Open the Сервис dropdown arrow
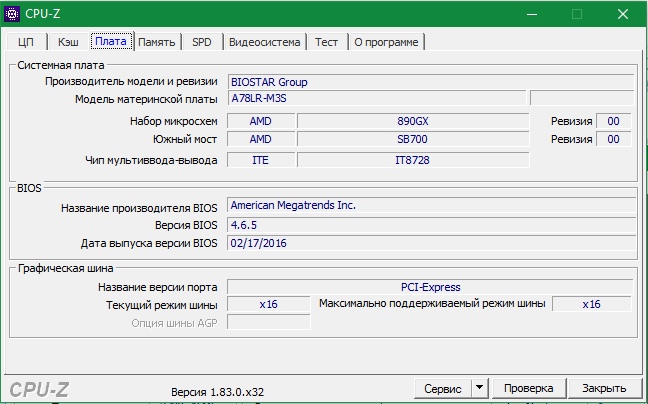Viewport: 648px width, 404px height. (479, 388)
